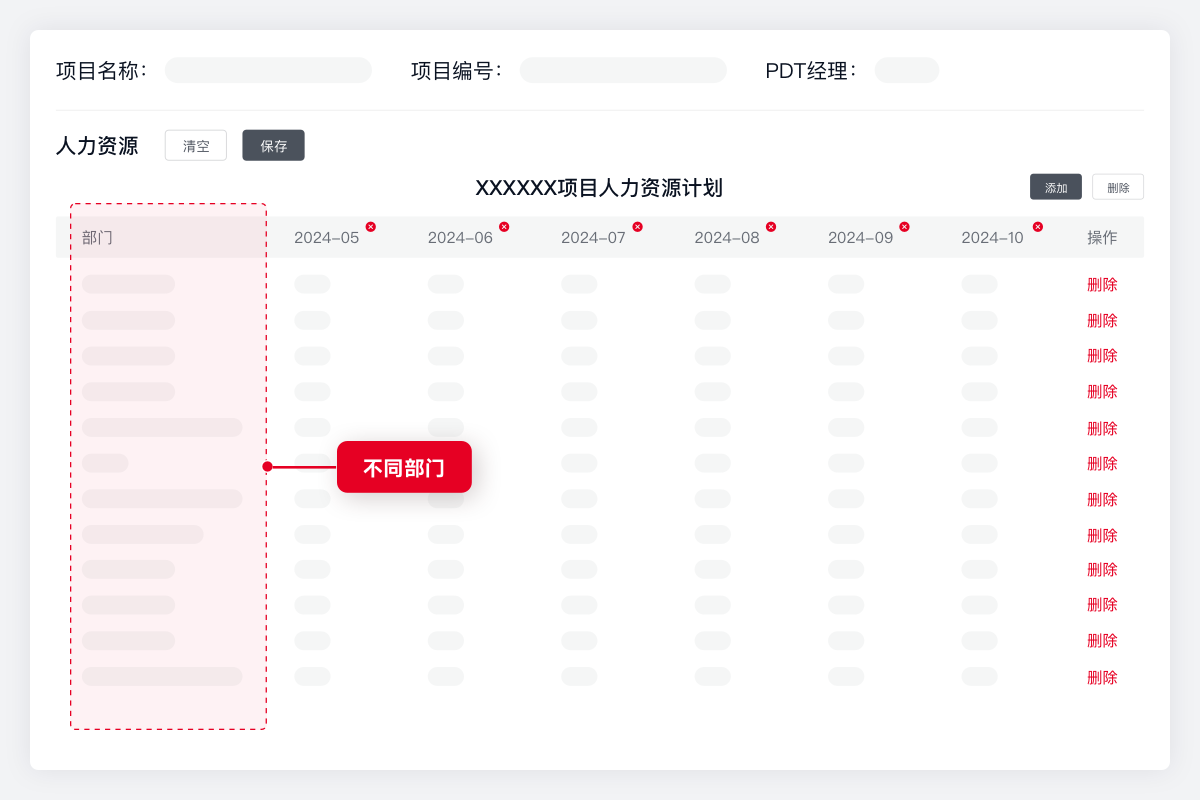Click the 清空 button
Image resolution: width=1200 pixels, height=800 pixels.
pos(196,145)
